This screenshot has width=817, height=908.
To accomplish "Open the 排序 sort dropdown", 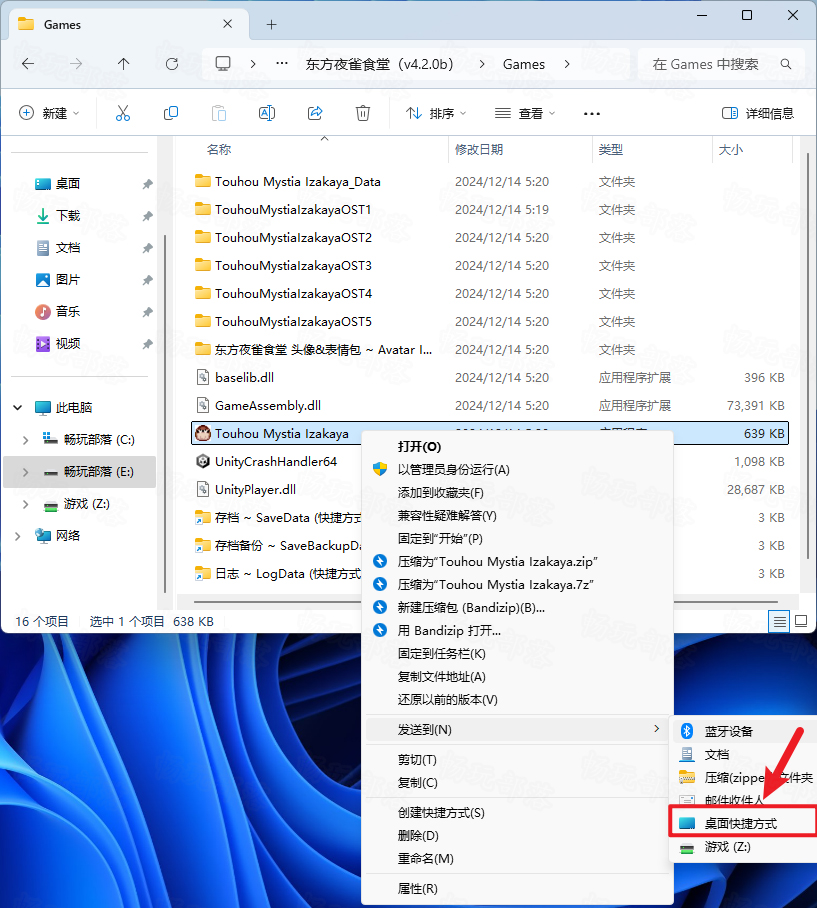I will (x=436, y=114).
